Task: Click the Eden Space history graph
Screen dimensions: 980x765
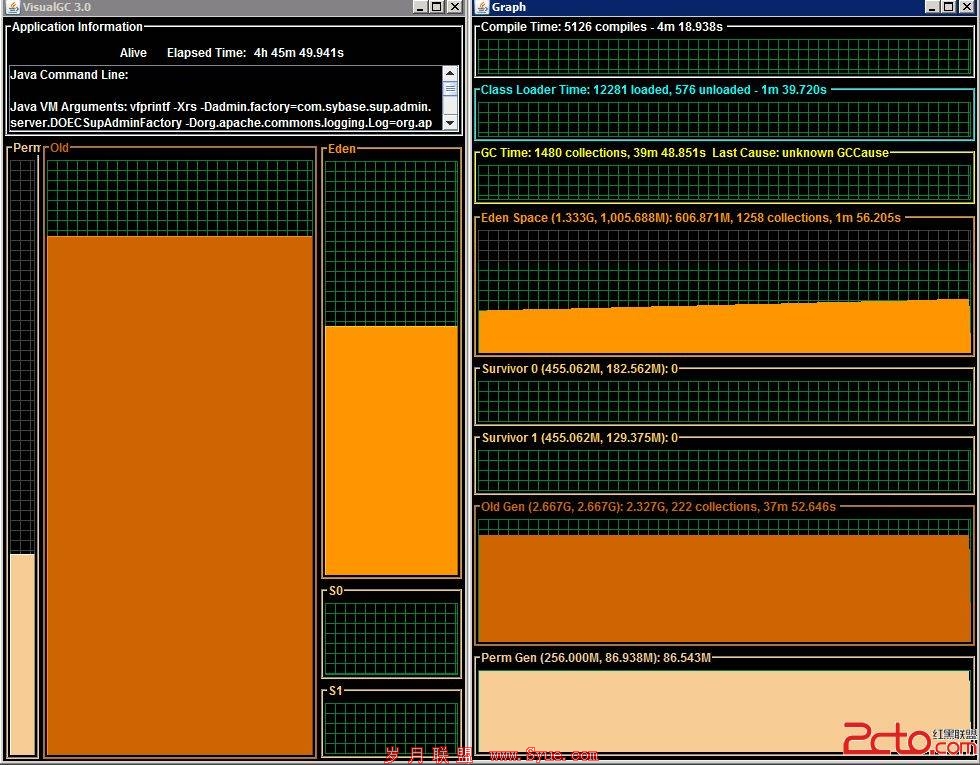Action: [x=724, y=291]
